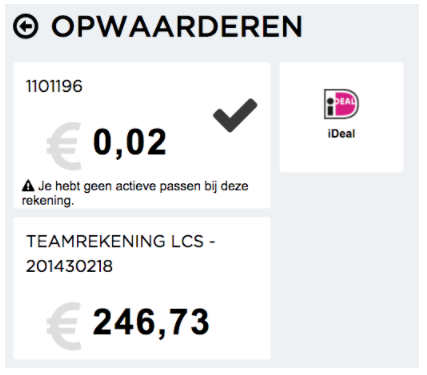Click the checkmark on account 1101196
427x375 pixels.
click(x=235, y=115)
